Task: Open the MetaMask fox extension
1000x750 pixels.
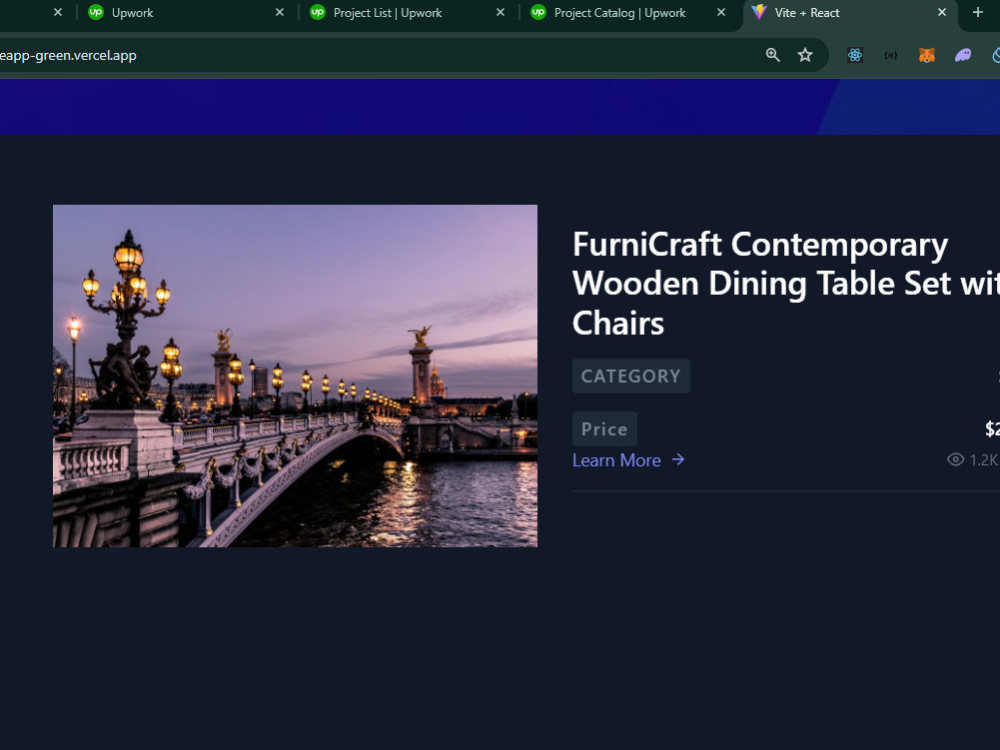Action: (x=927, y=55)
